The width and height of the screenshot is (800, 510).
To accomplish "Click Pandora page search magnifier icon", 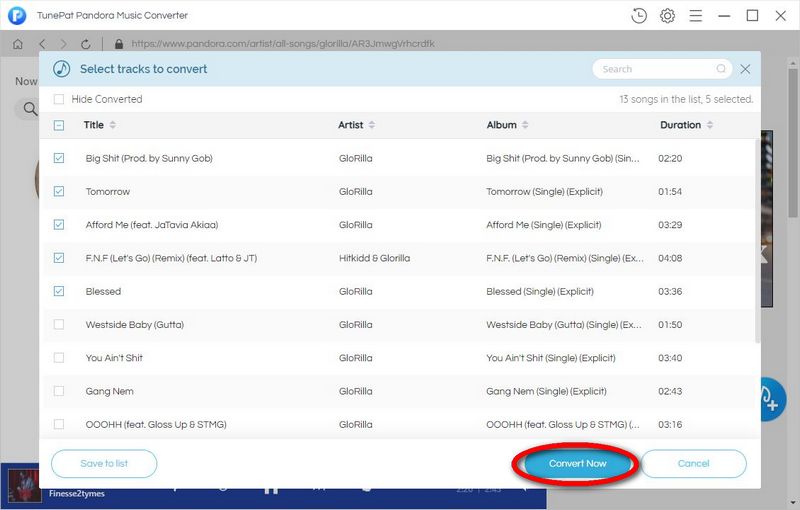I will 30,108.
